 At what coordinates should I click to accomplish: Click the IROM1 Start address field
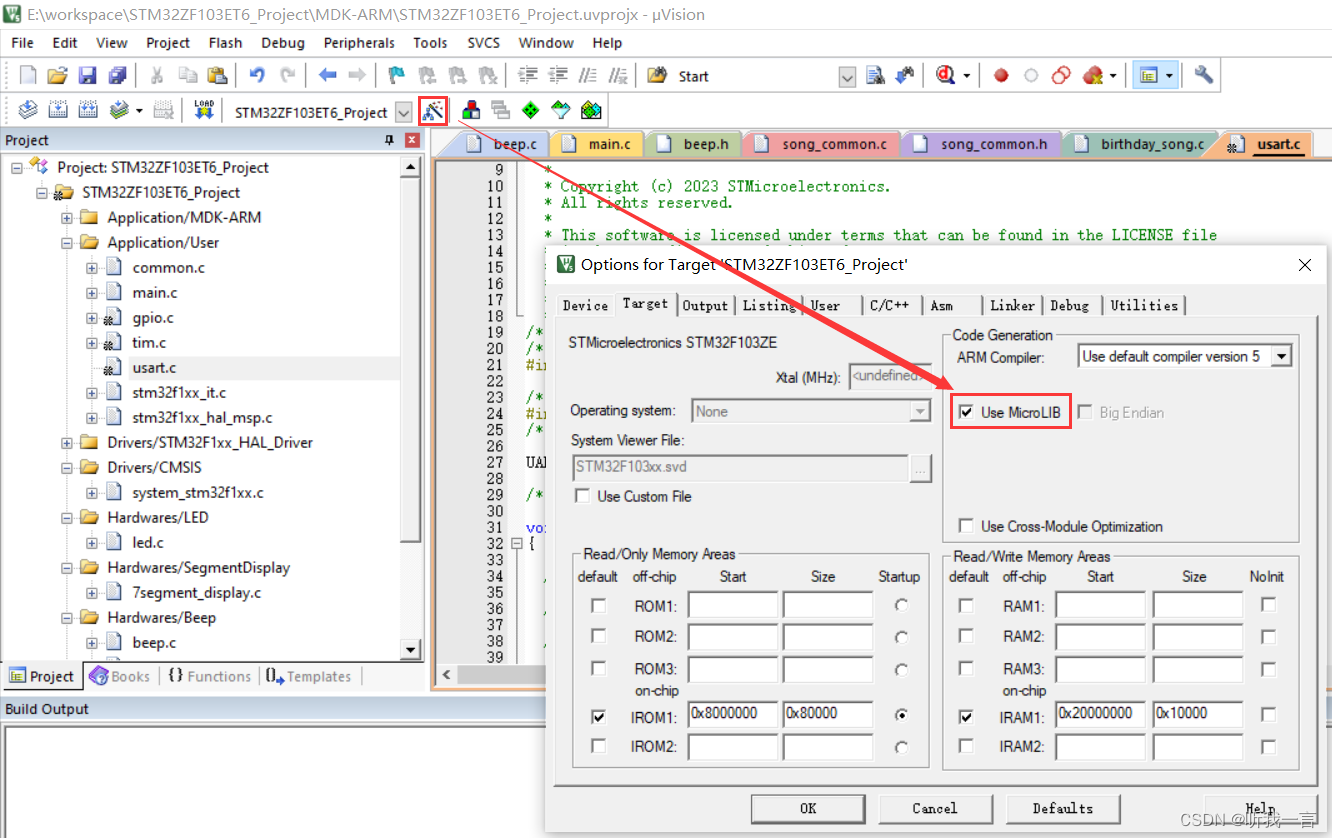(x=733, y=714)
